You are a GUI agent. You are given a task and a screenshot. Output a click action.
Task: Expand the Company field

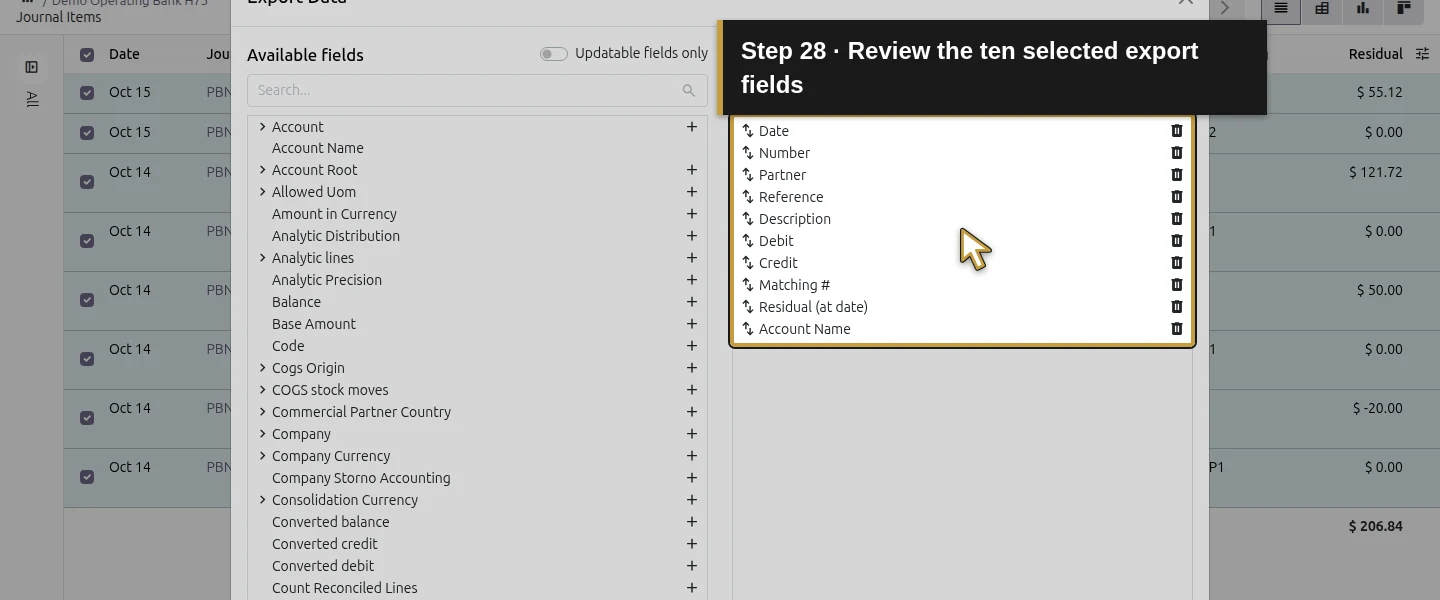click(x=262, y=434)
